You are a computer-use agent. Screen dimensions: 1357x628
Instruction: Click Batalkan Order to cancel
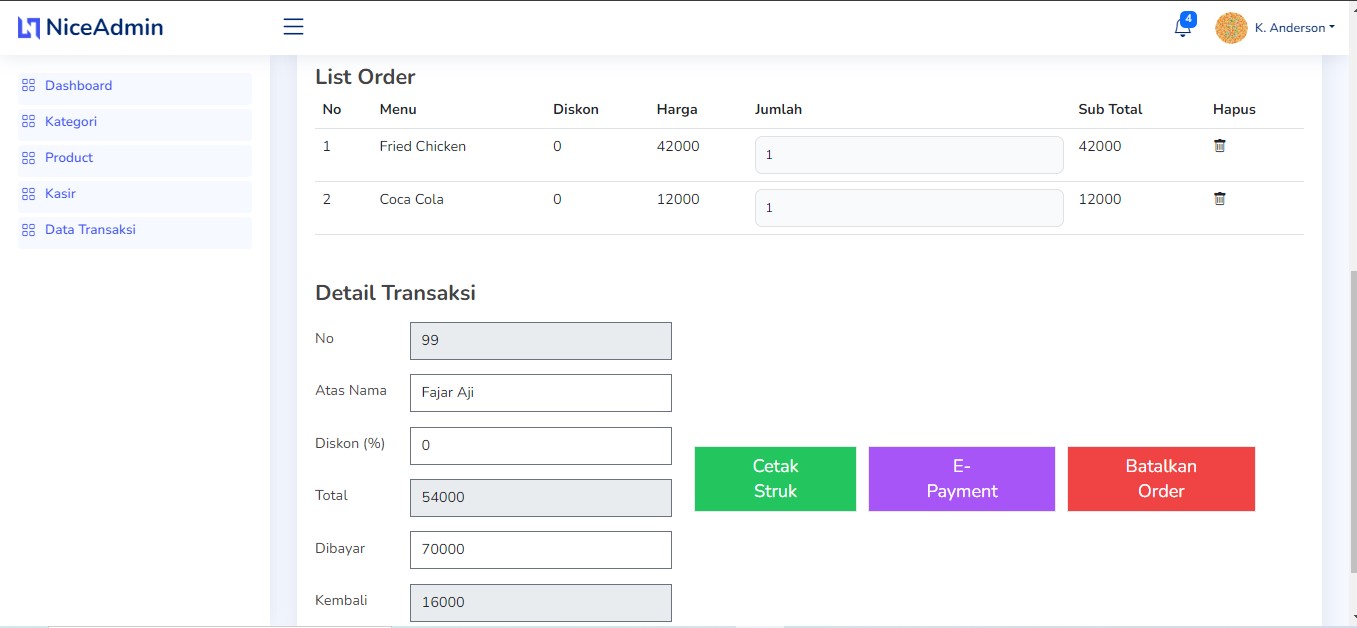pyautogui.click(x=1160, y=478)
